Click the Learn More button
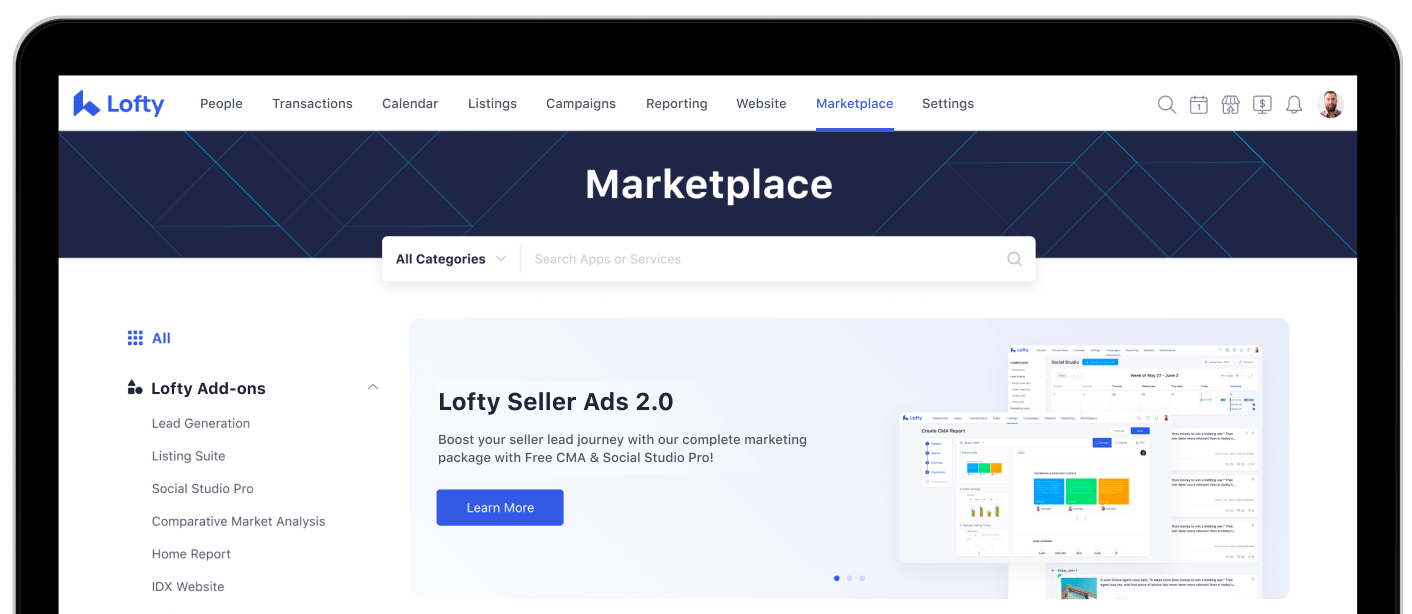Screen dimensions: 1412x614 (500, 507)
